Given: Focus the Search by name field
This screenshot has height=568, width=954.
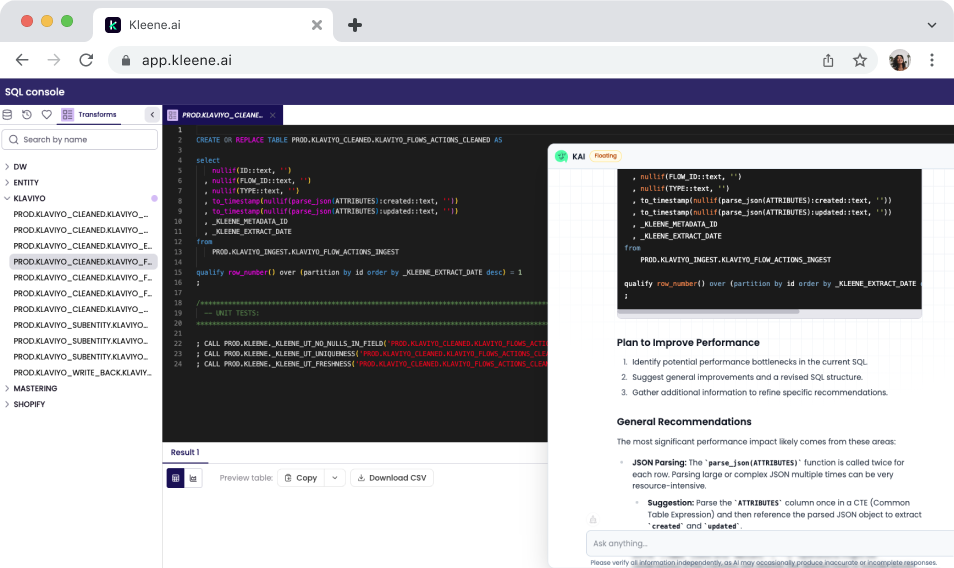Looking at the screenshot, I should click(x=80, y=139).
